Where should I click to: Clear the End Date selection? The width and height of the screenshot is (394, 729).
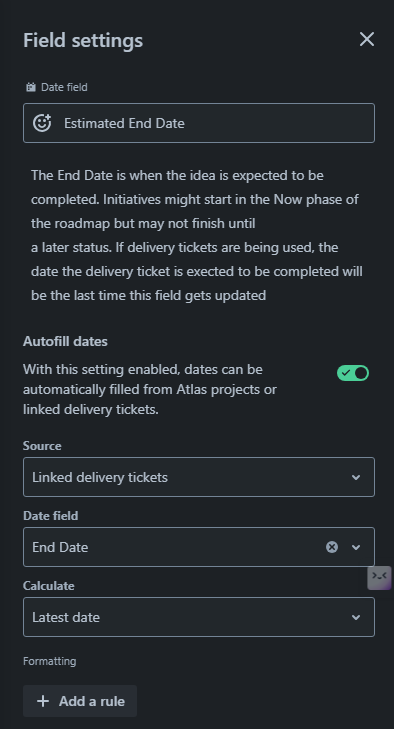click(x=332, y=547)
